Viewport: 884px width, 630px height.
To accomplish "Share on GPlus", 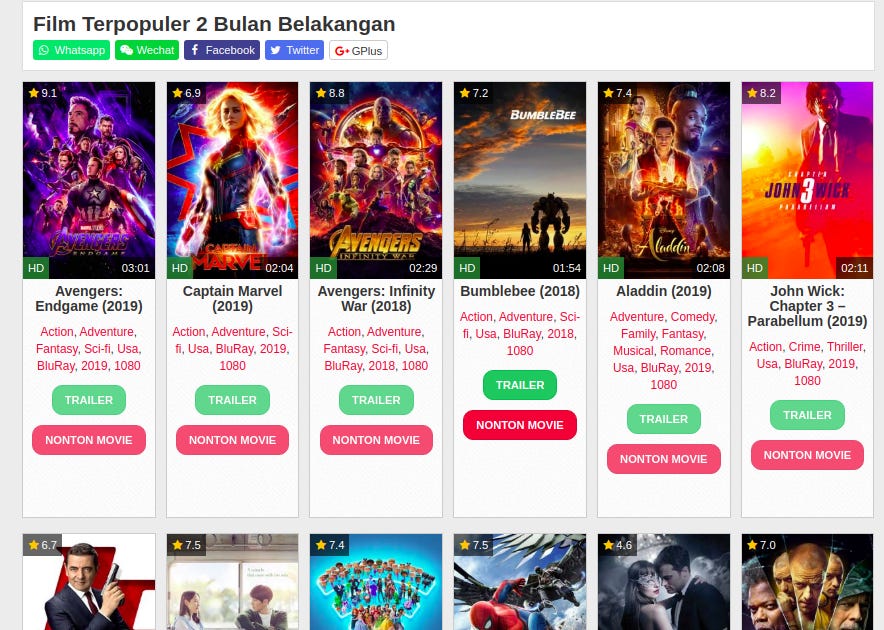I will pyautogui.click(x=359, y=50).
